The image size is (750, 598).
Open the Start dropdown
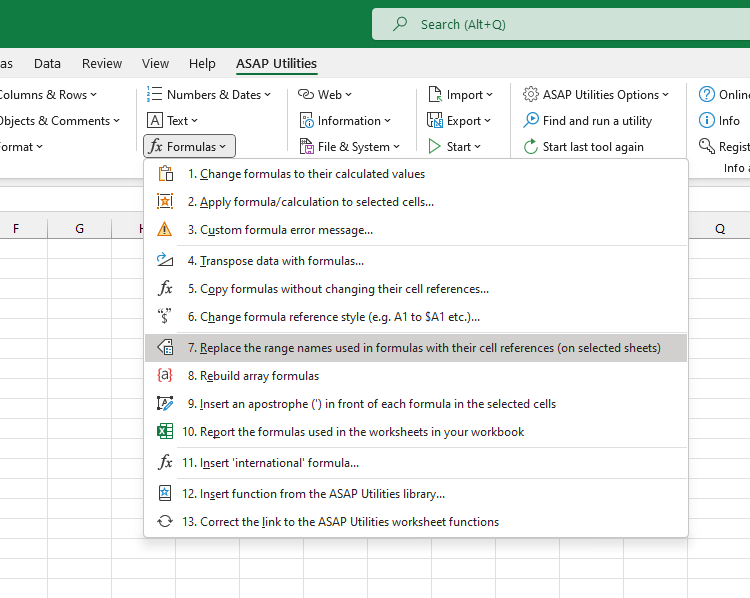point(454,146)
